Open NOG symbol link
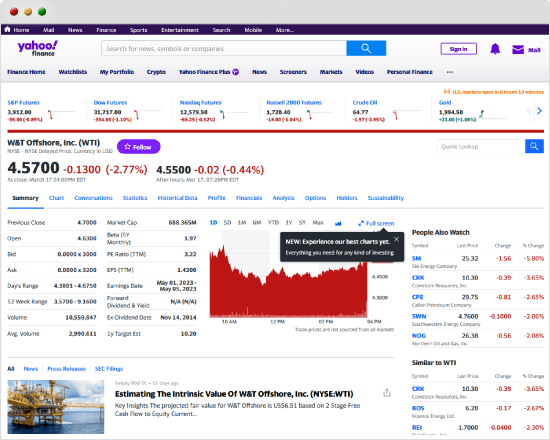Viewport: 550px width, 440px height. (x=418, y=335)
